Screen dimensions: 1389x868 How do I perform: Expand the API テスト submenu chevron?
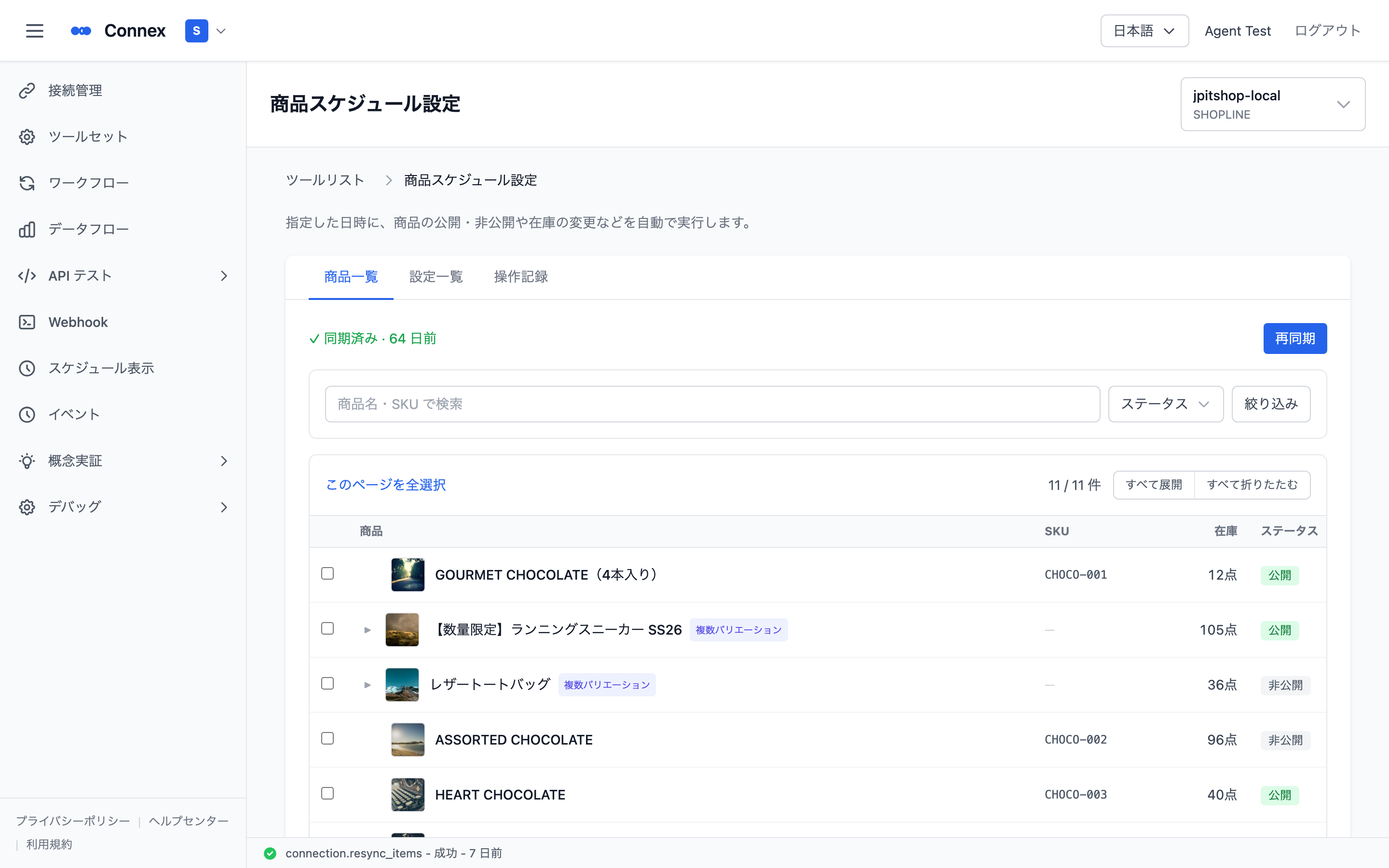click(x=224, y=276)
